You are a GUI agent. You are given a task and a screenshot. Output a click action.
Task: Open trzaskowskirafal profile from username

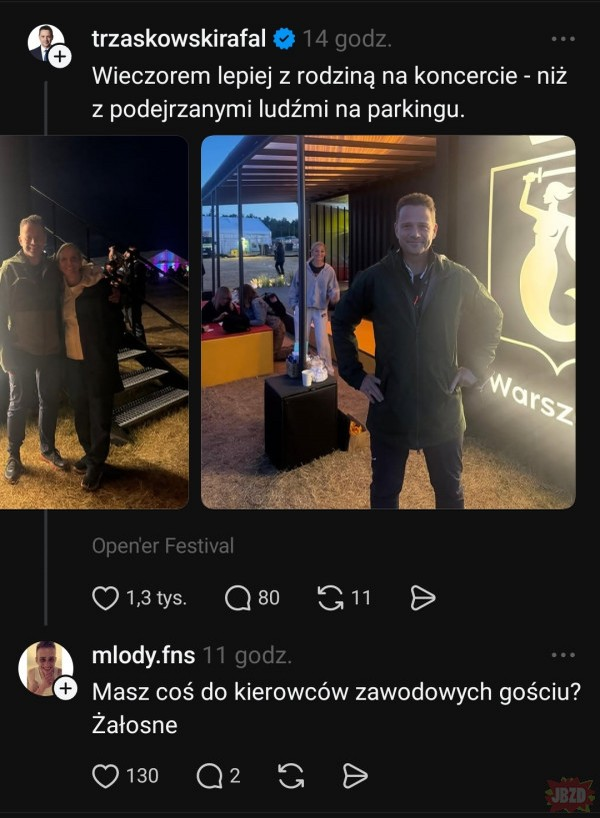click(179, 39)
